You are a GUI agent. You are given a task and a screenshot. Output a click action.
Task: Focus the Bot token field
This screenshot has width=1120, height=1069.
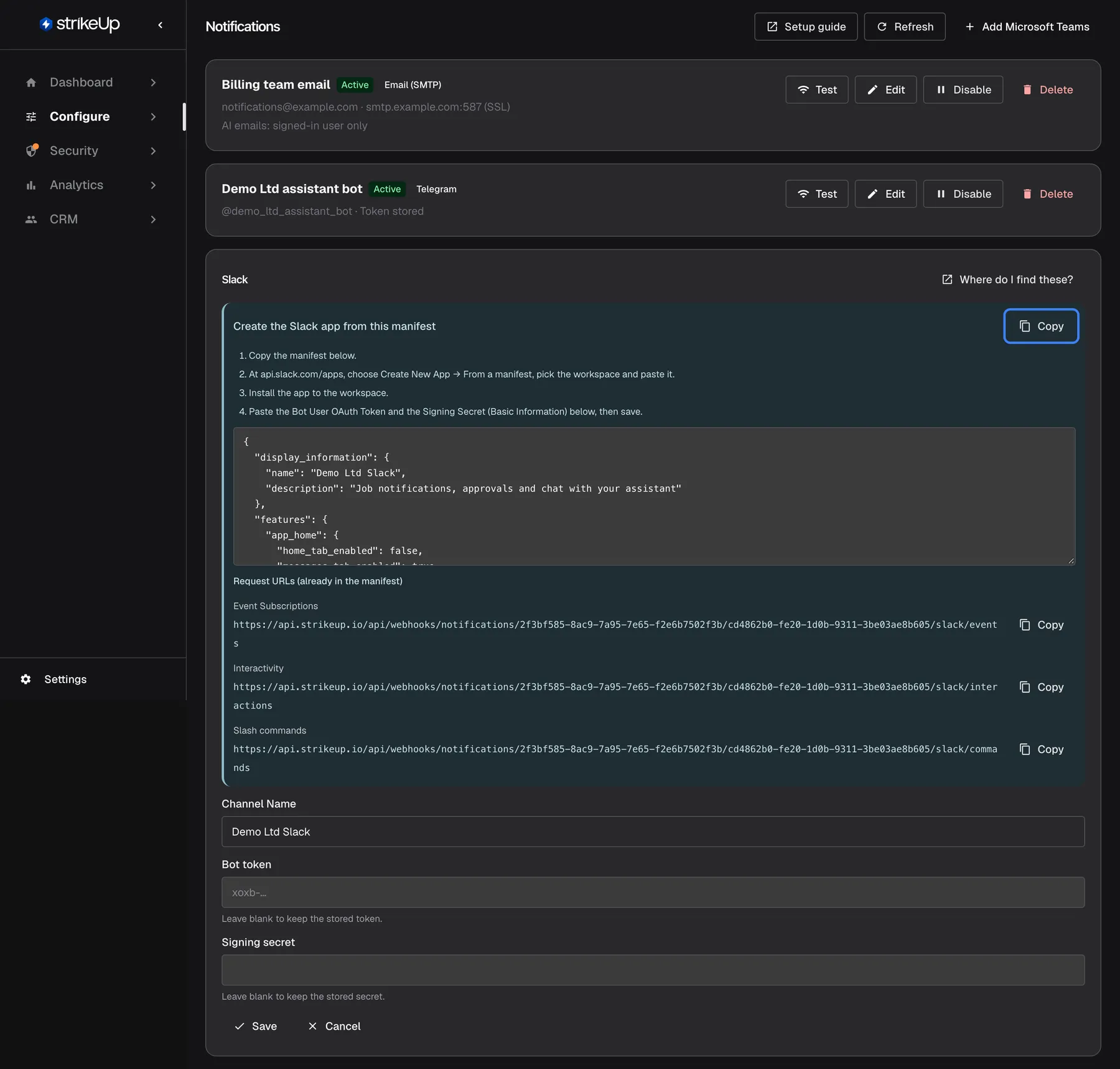653,892
